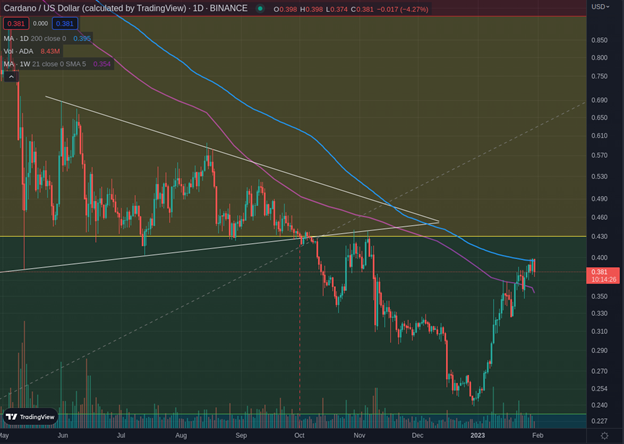Screen dimensions: 624x444
Task: Click the MA 1D value 0.395
Action: 82,39
